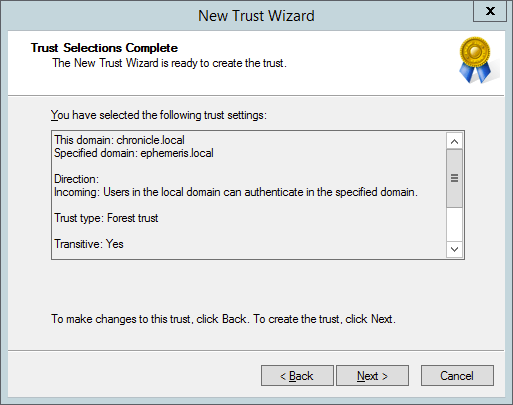
Task: Cancel the New Trust Wizard
Action: click(x=457, y=376)
